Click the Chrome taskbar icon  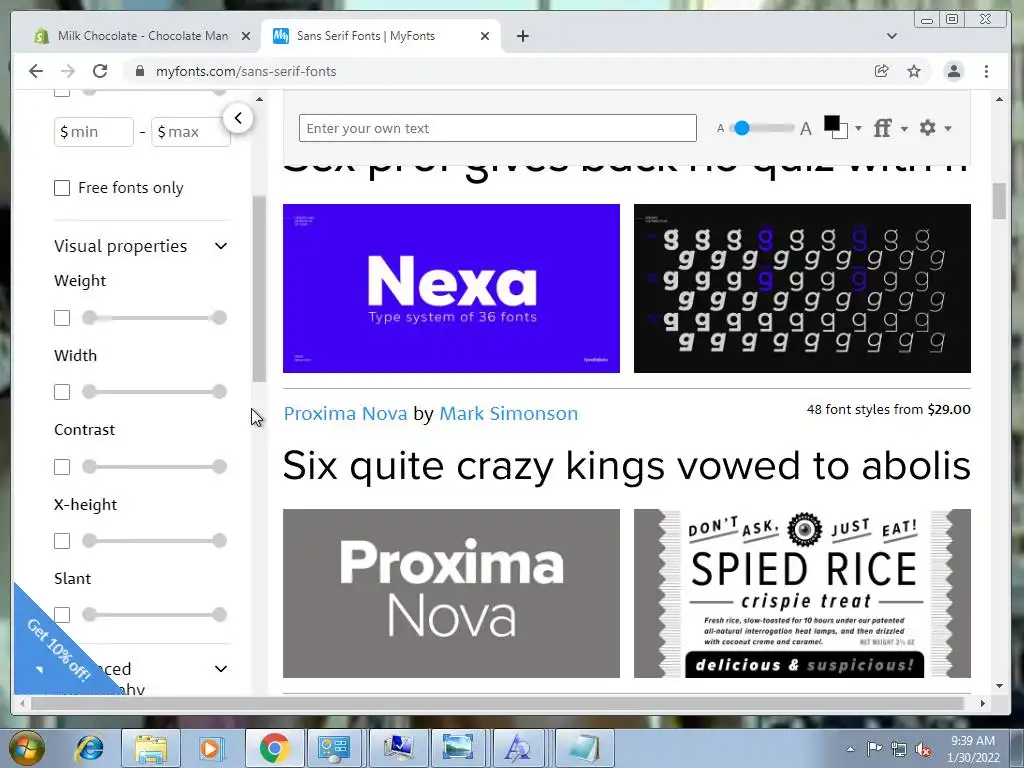(274, 749)
